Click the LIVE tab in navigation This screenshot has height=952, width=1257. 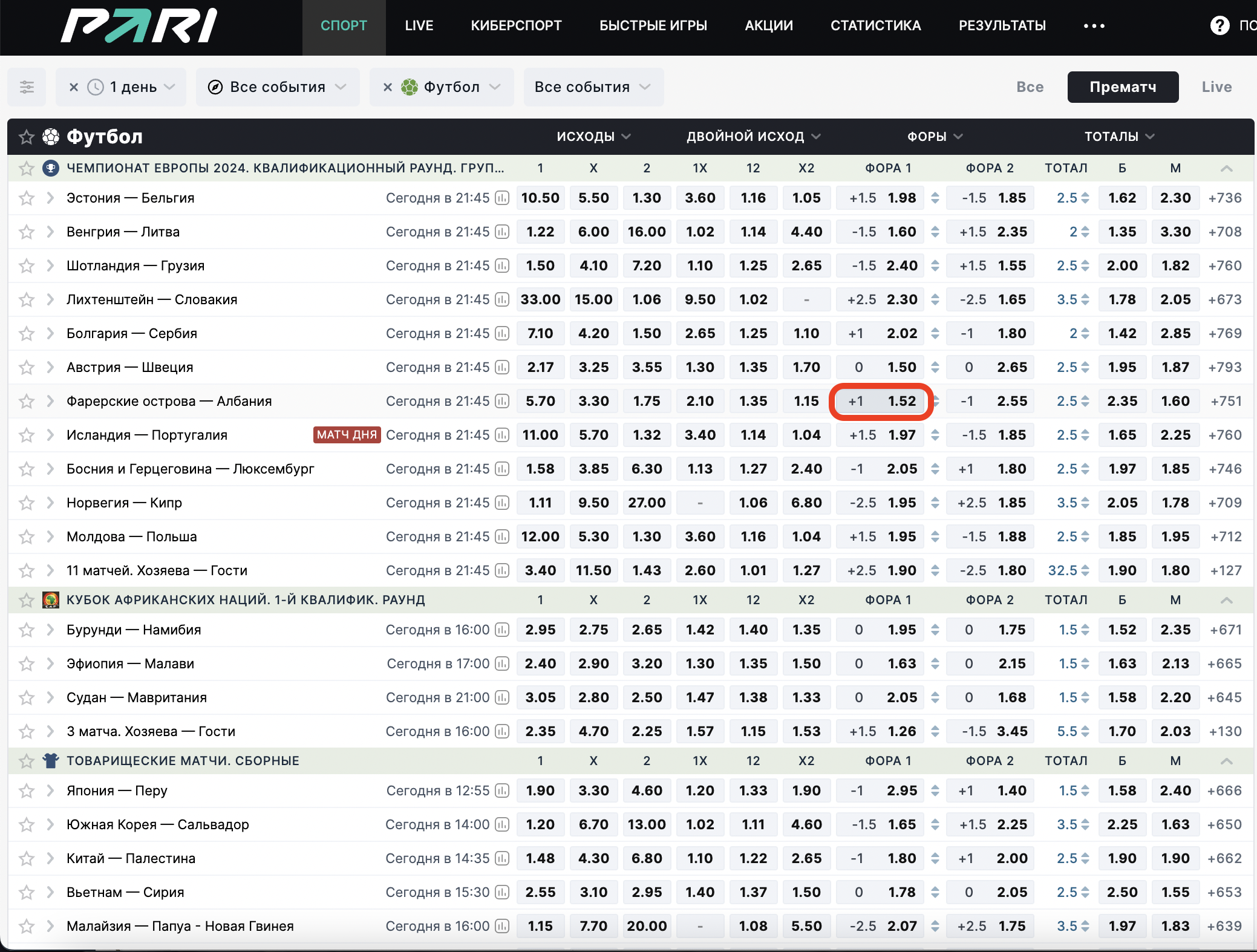pyautogui.click(x=418, y=25)
